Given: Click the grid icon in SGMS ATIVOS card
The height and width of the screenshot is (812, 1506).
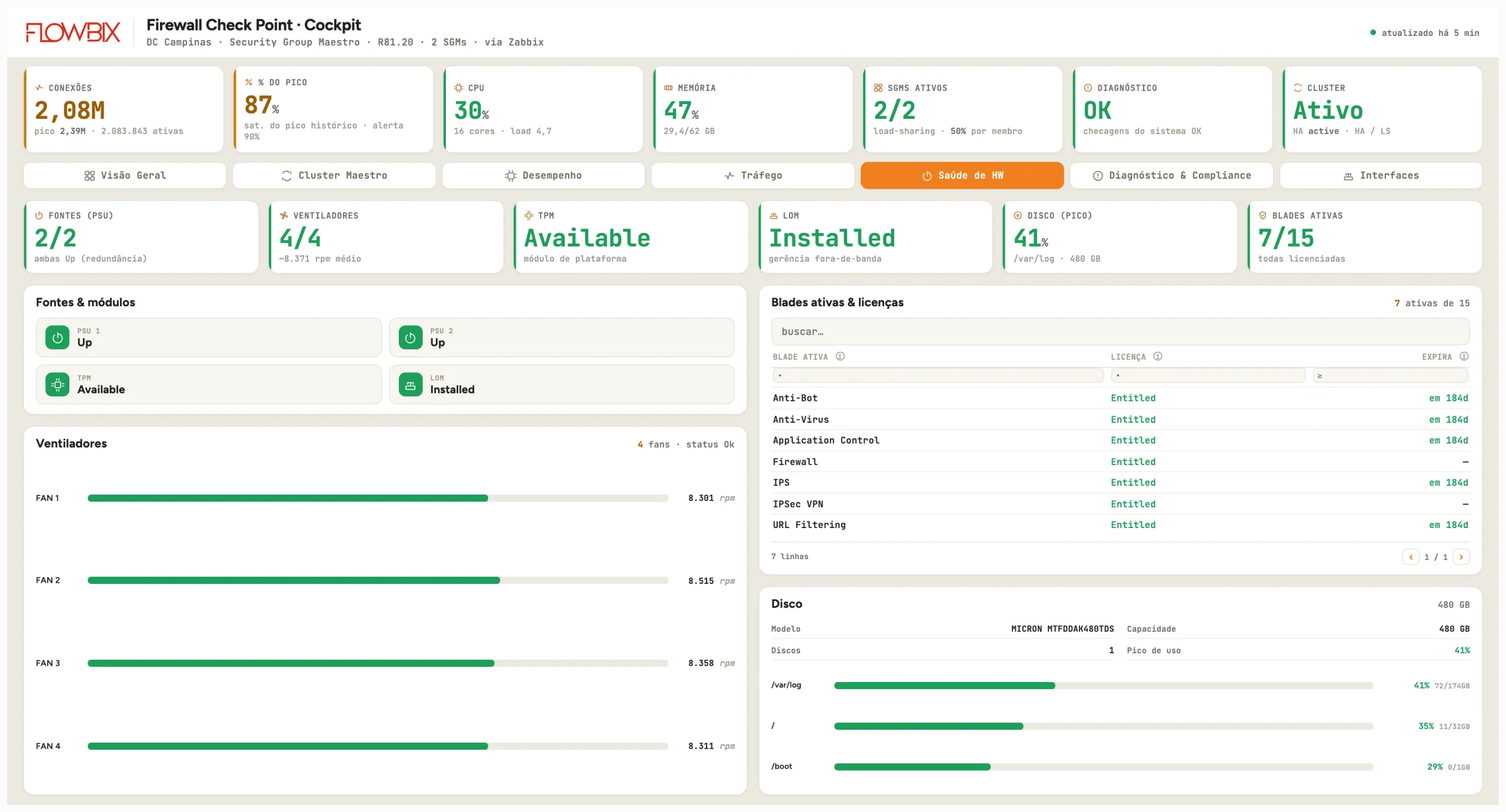Looking at the screenshot, I should 878,88.
